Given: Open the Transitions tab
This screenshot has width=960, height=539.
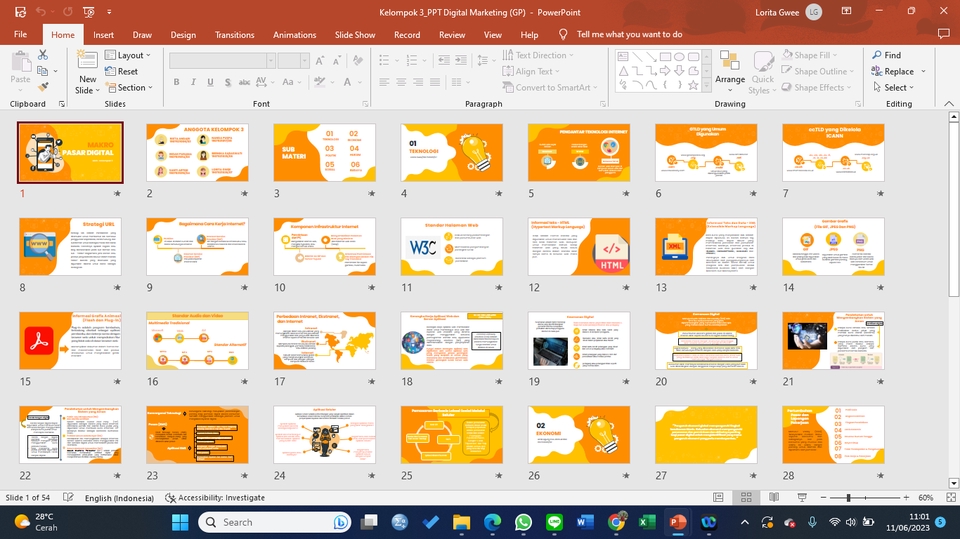Looking at the screenshot, I should [x=234, y=35].
